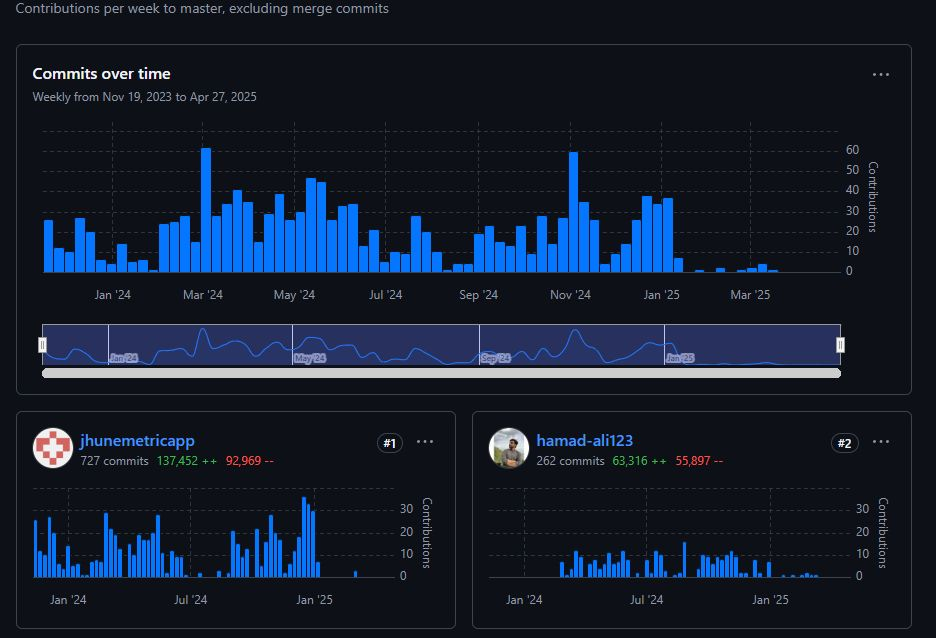Click hamad-ali123's profile photo
Screen dimensions: 936x638
point(508,448)
